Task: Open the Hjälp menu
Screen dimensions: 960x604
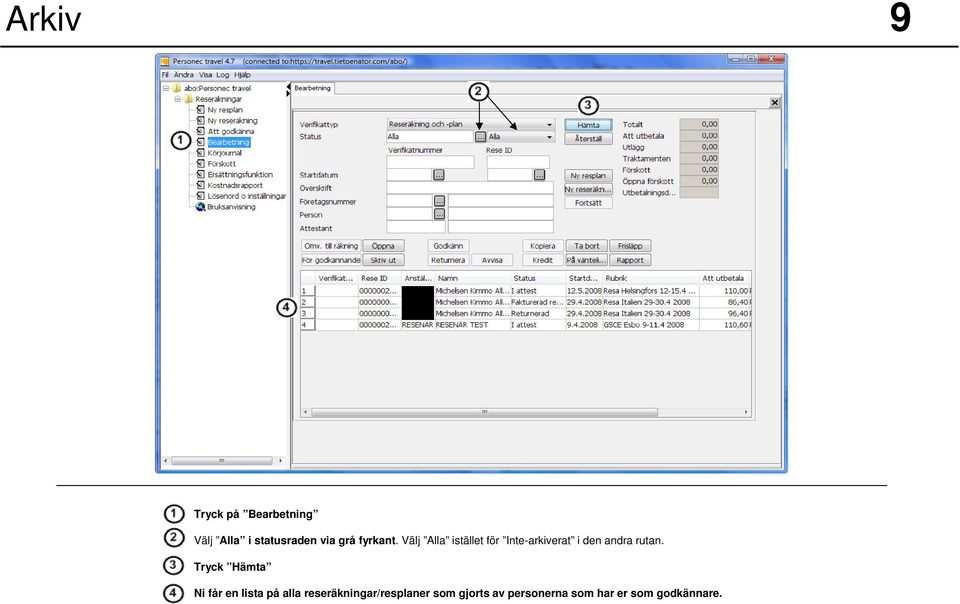Action: click(x=242, y=75)
